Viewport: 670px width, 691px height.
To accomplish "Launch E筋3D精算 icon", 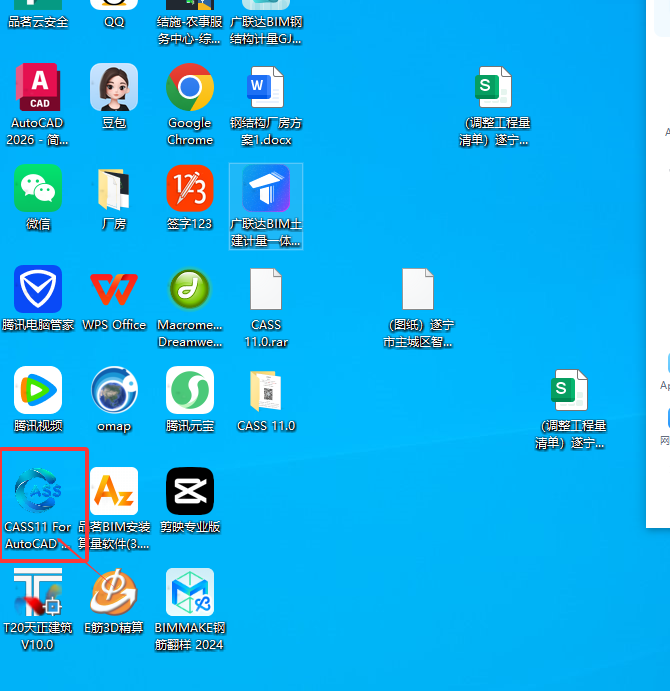I will point(114,592).
